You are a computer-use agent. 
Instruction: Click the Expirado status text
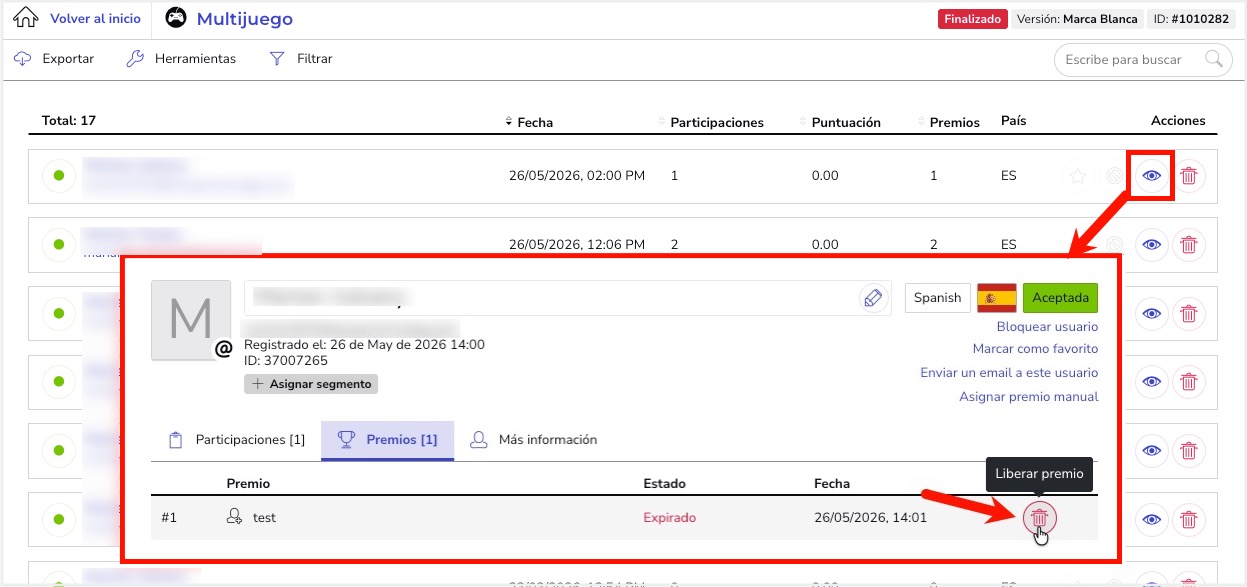click(x=669, y=518)
